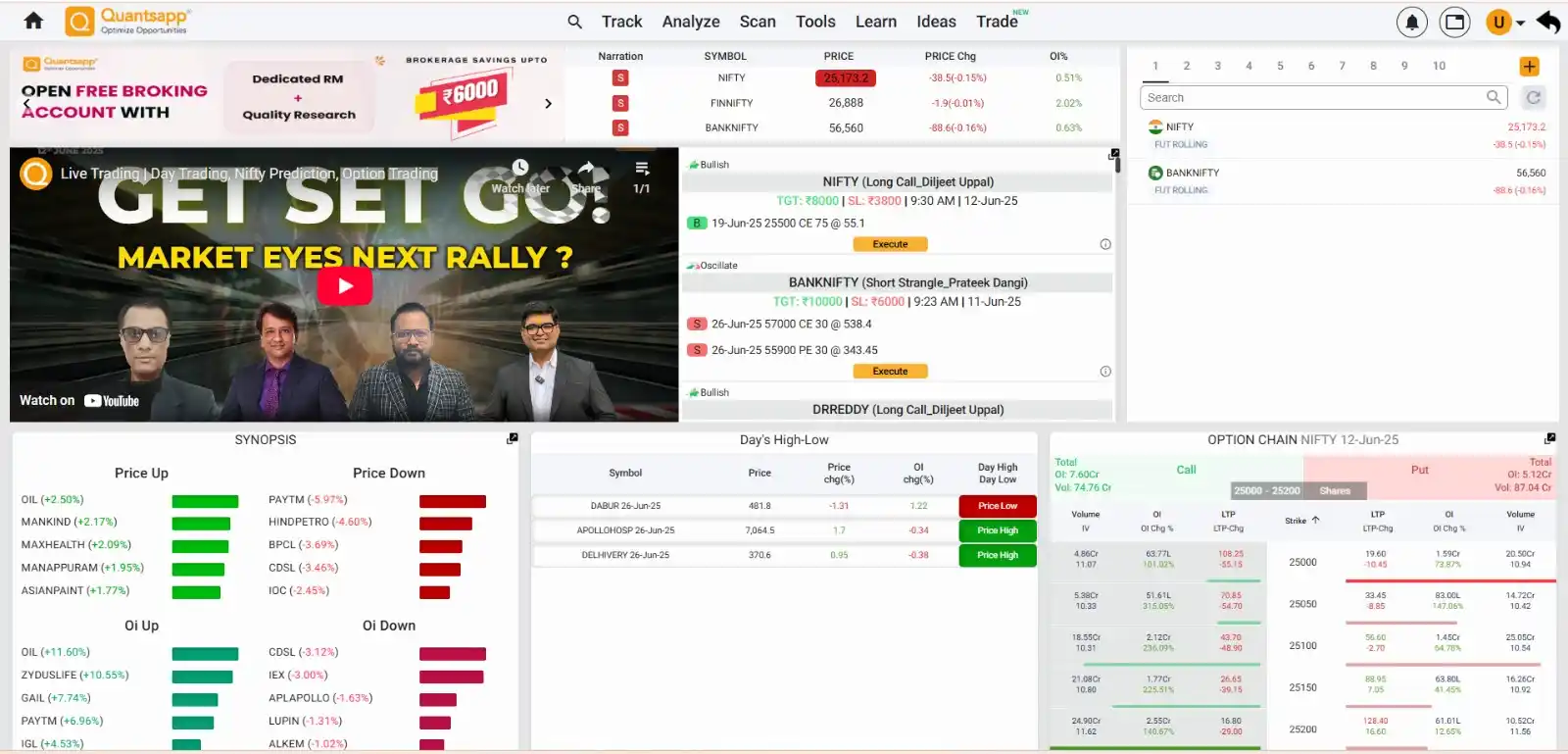Advance the promo banner with right chevron
Viewport: 1568px width, 754px height.
[548, 103]
